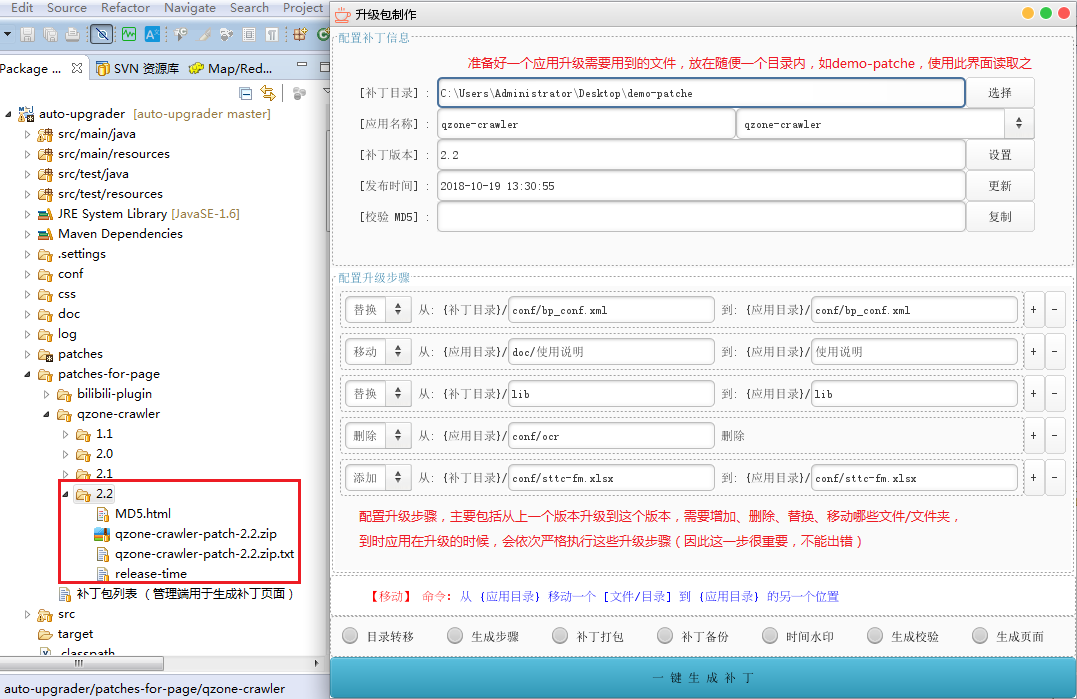1077x699 pixels.
Task: Click the 补丁版本 field containing 2.2
Action: pos(701,154)
